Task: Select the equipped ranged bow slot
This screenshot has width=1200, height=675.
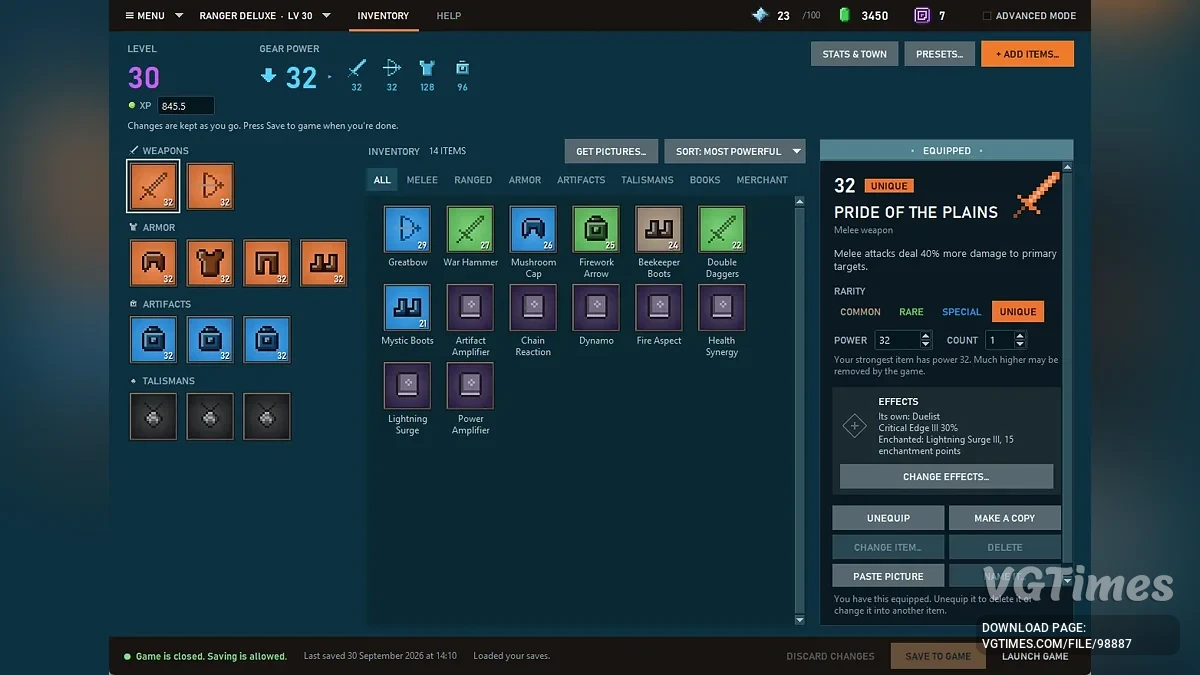Action: [x=210, y=186]
